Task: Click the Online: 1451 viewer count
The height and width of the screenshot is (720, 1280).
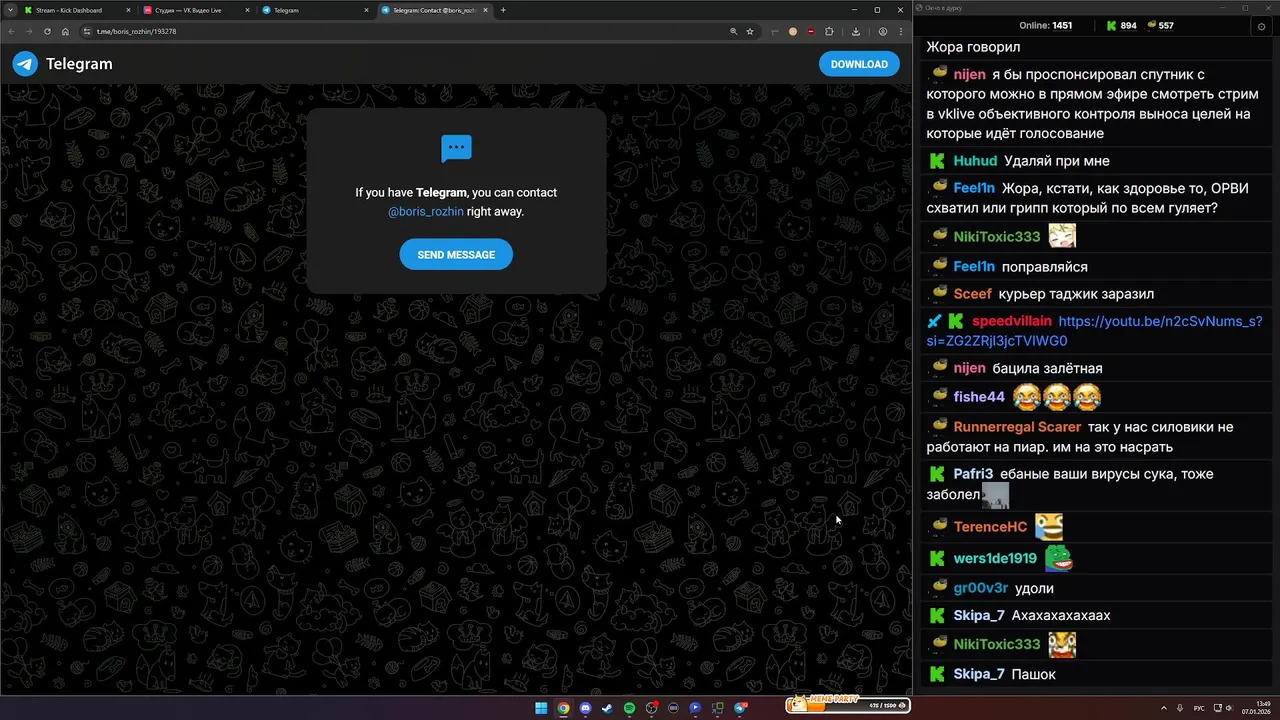Action: tap(1046, 26)
